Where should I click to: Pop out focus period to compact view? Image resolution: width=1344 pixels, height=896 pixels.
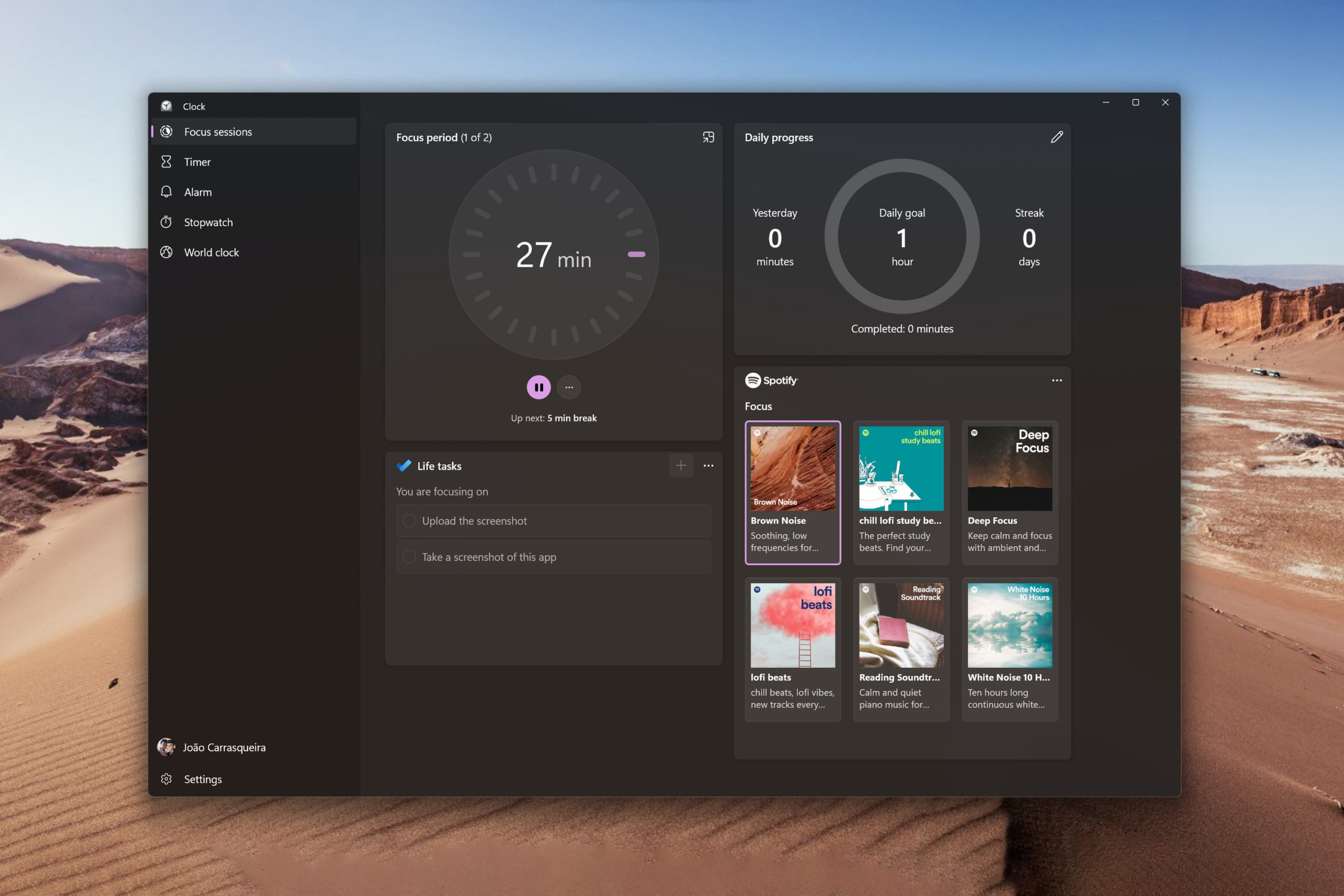(708, 137)
